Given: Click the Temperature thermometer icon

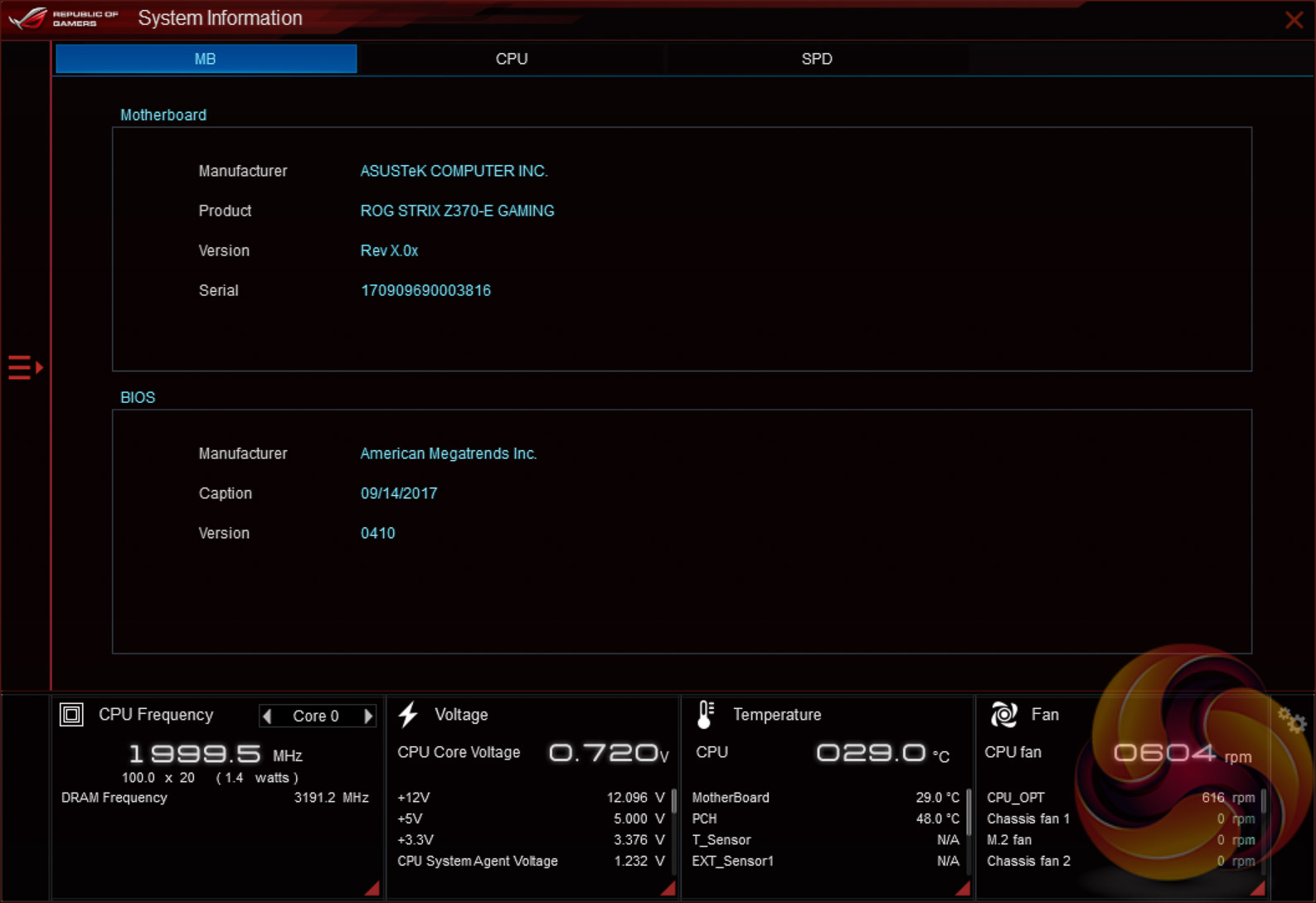Looking at the screenshot, I should (705, 714).
